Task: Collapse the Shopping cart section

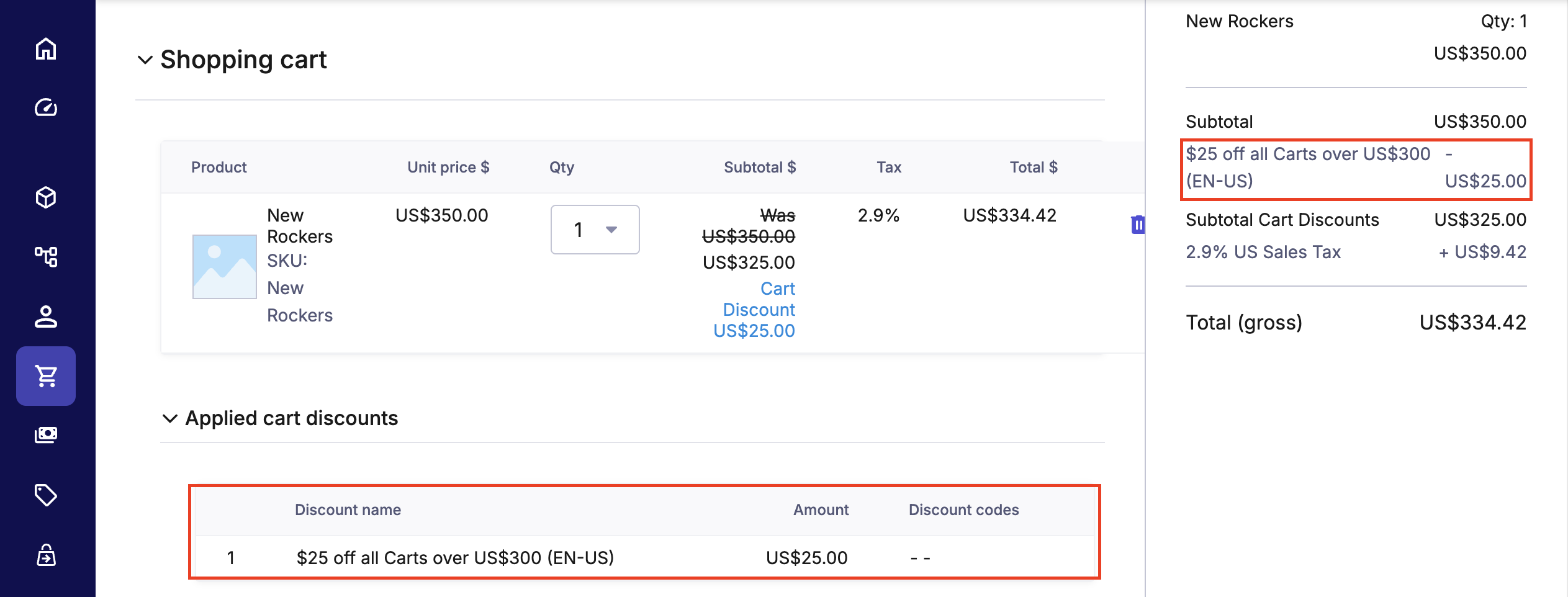Action: click(145, 60)
